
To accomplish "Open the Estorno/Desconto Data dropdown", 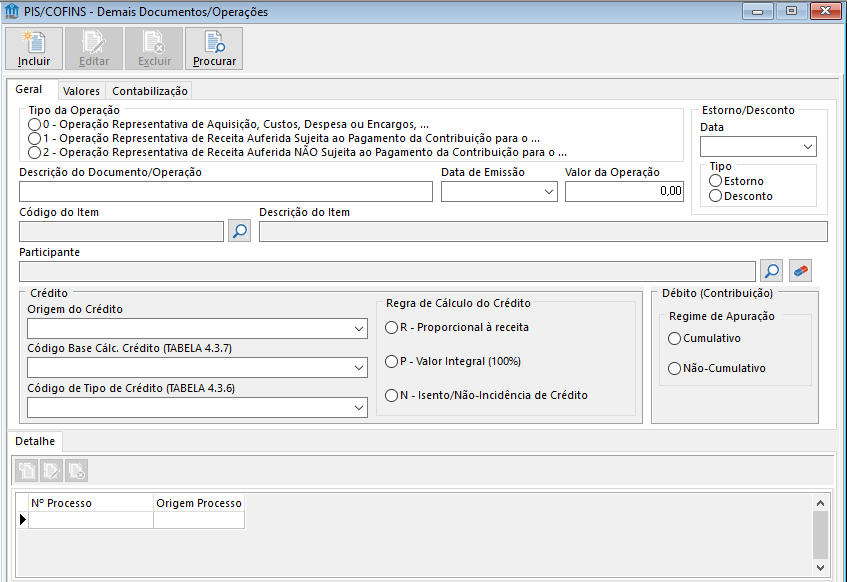I will [x=808, y=146].
